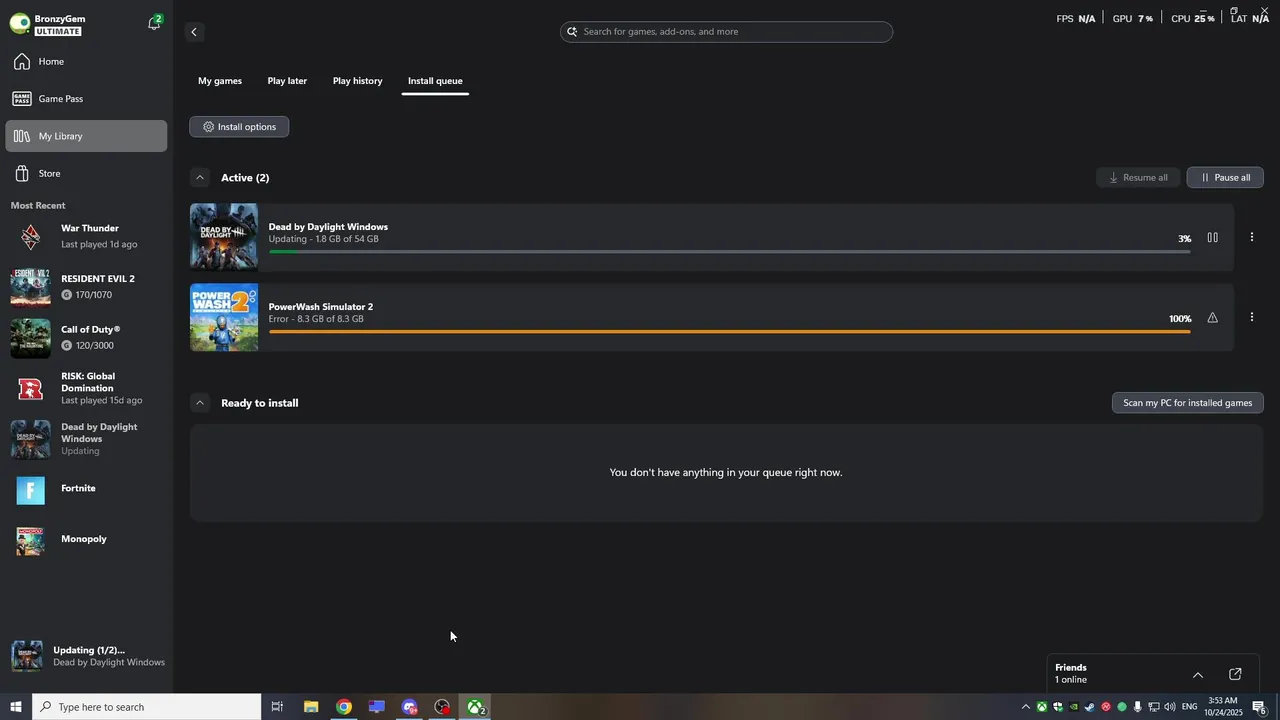The width and height of the screenshot is (1280, 720).
Task: Pause the Dead by Daylight update
Action: tap(1212, 238)
